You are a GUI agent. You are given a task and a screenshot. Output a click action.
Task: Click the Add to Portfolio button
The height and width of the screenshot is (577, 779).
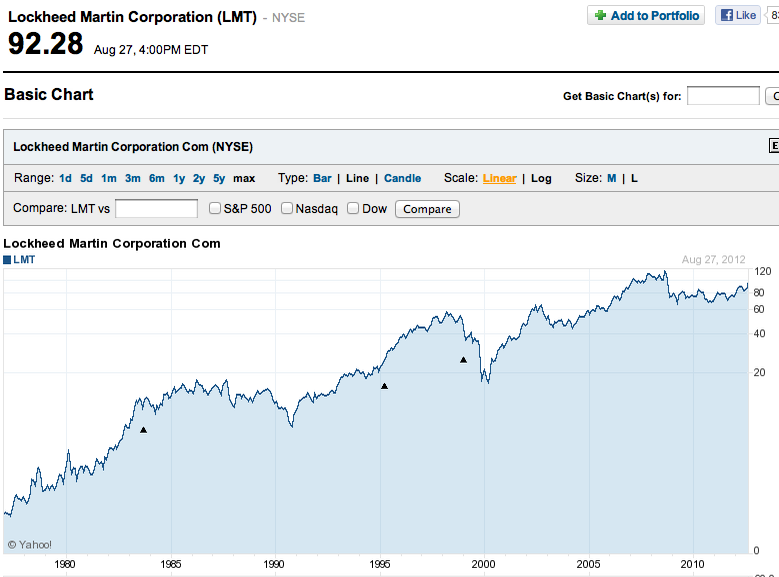(646, 15)
